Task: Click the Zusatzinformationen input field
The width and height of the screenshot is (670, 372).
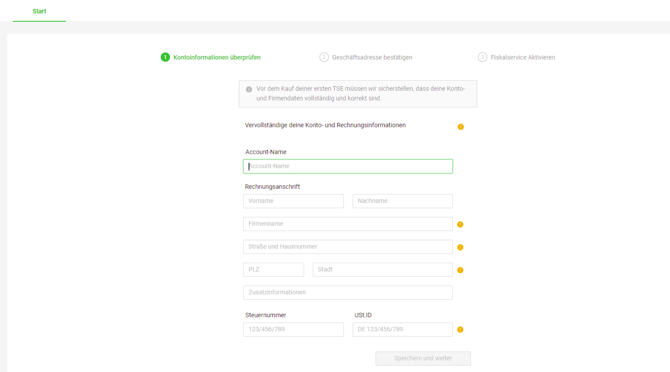Action: pyautogui.click(x=348, y=293)
